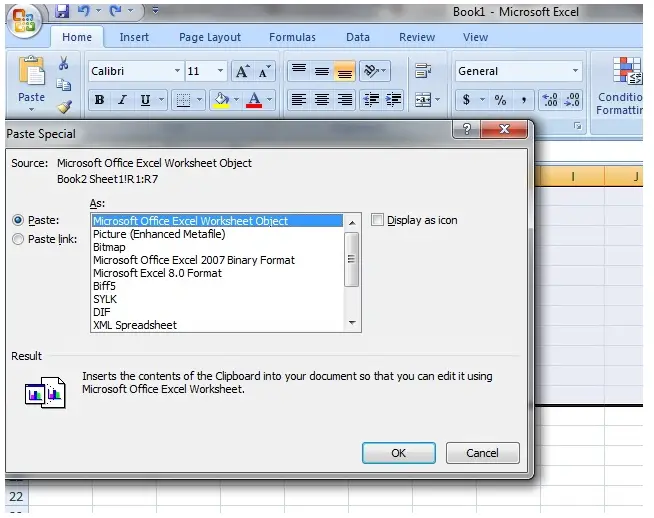
Task: Switch to the Insert tab
Action: 134,37
